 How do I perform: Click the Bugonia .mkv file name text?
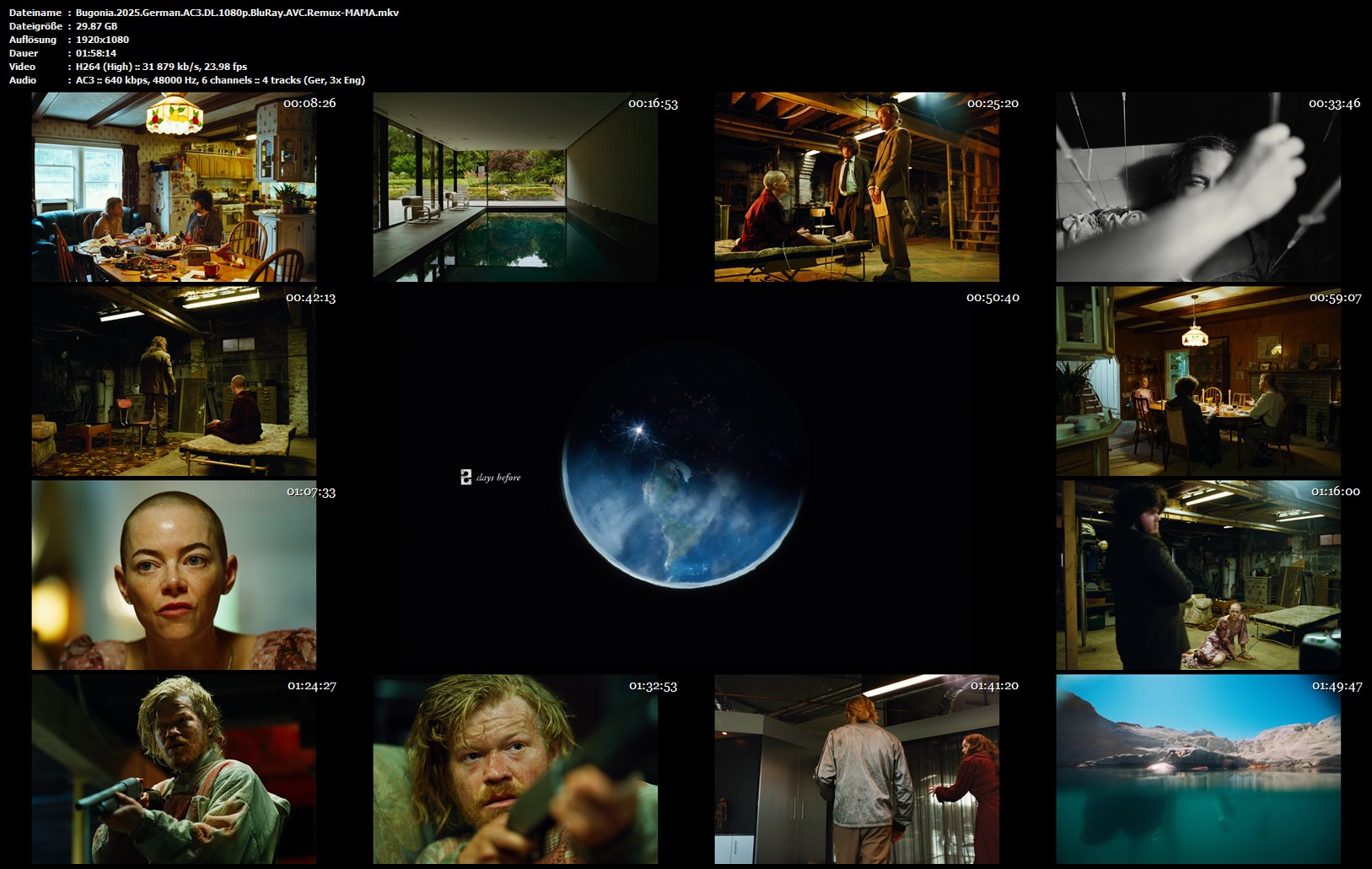pos(237,13)
